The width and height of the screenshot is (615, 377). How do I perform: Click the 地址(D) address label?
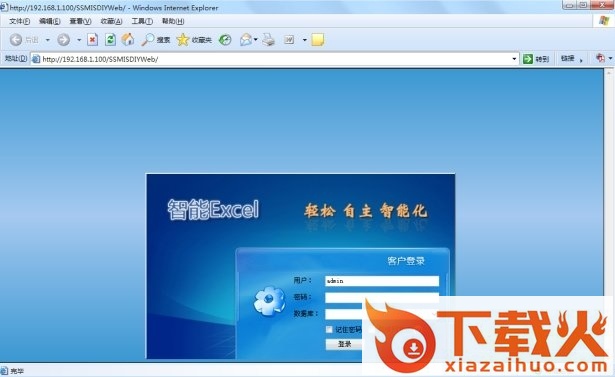tap(16, 58)
